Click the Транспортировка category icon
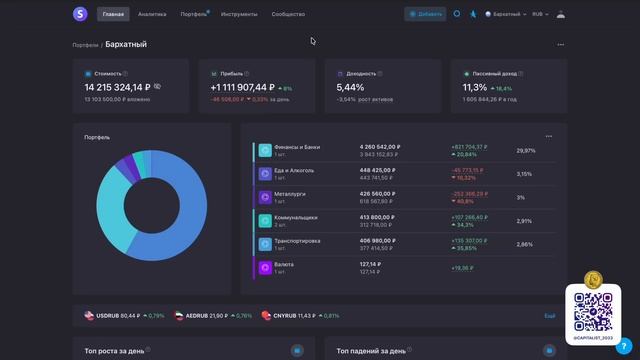 265,244
